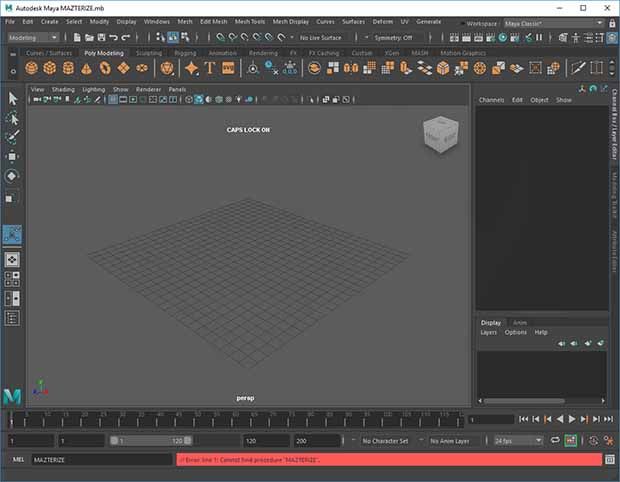Choose the Lasso select tool

click(x=13, y=118)
